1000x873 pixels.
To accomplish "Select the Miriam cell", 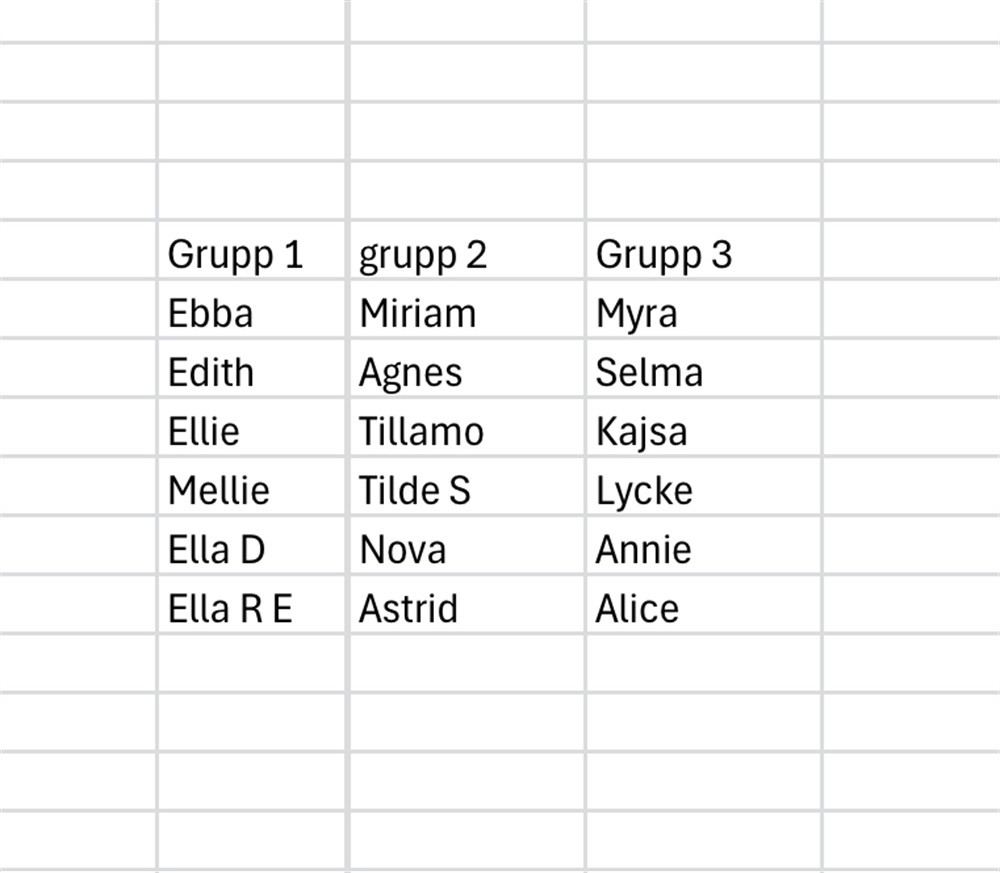I will (418, 314).
